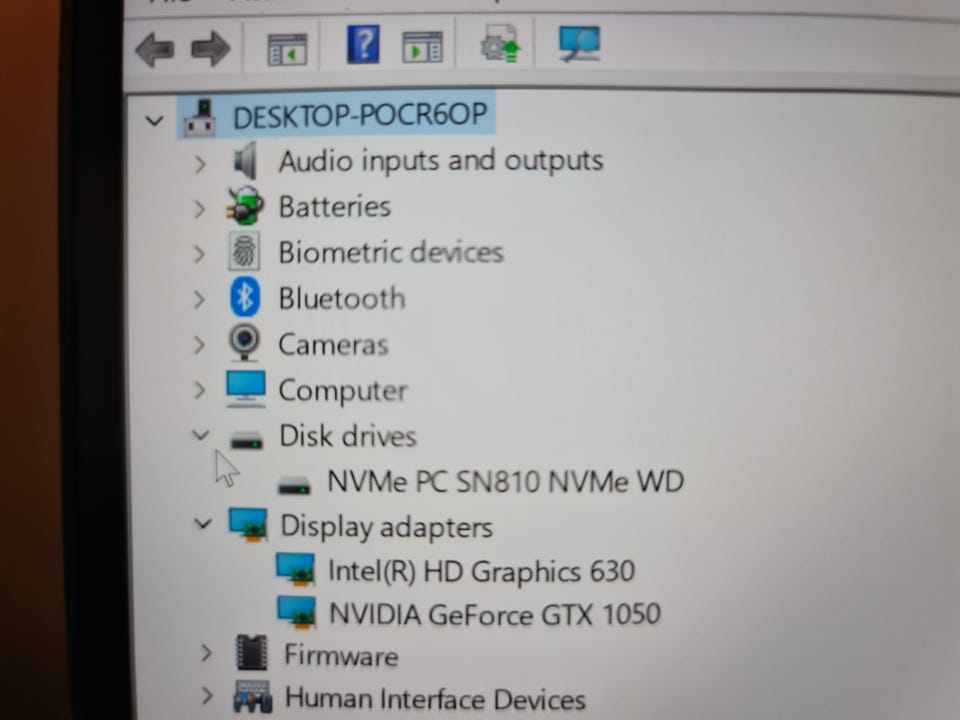The image size is (960, 720).
Task: Expand the Bluetooth category
Action: tap(200, 299)
